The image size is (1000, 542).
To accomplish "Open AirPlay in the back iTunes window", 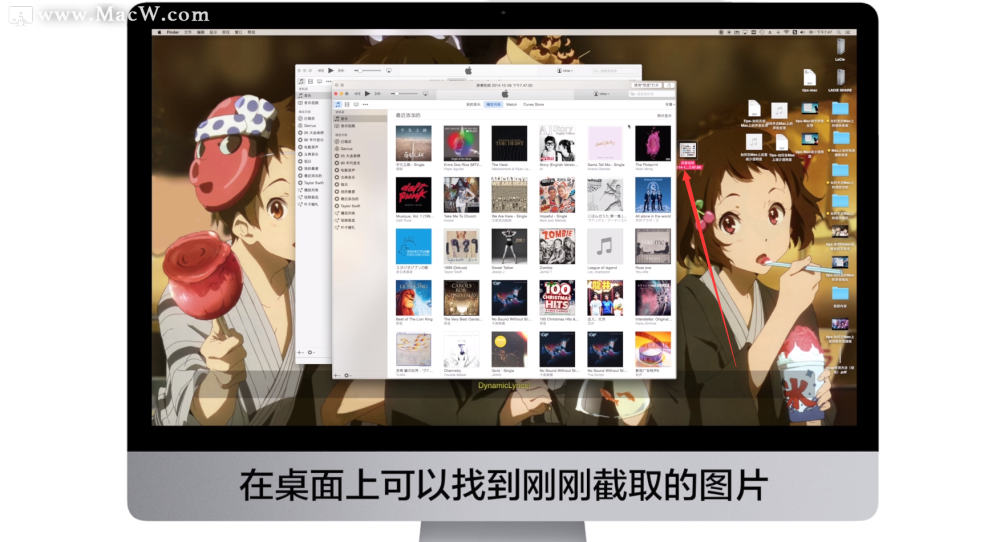I will 388,70.
